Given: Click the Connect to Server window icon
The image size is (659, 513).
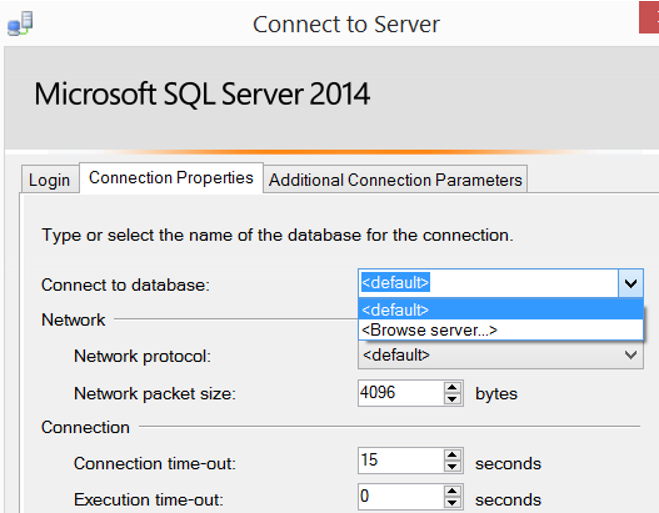Looking at the screenshot, I should [x=20, y=24].
